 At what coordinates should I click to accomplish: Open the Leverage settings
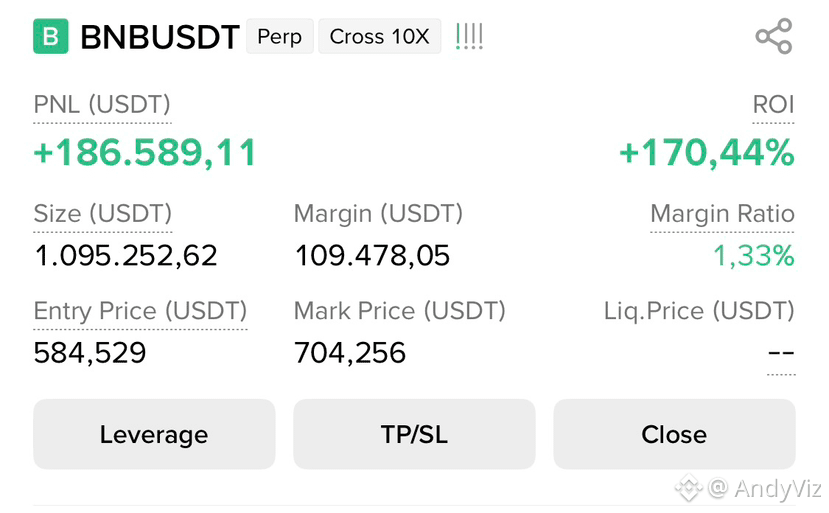pos(154,434)
